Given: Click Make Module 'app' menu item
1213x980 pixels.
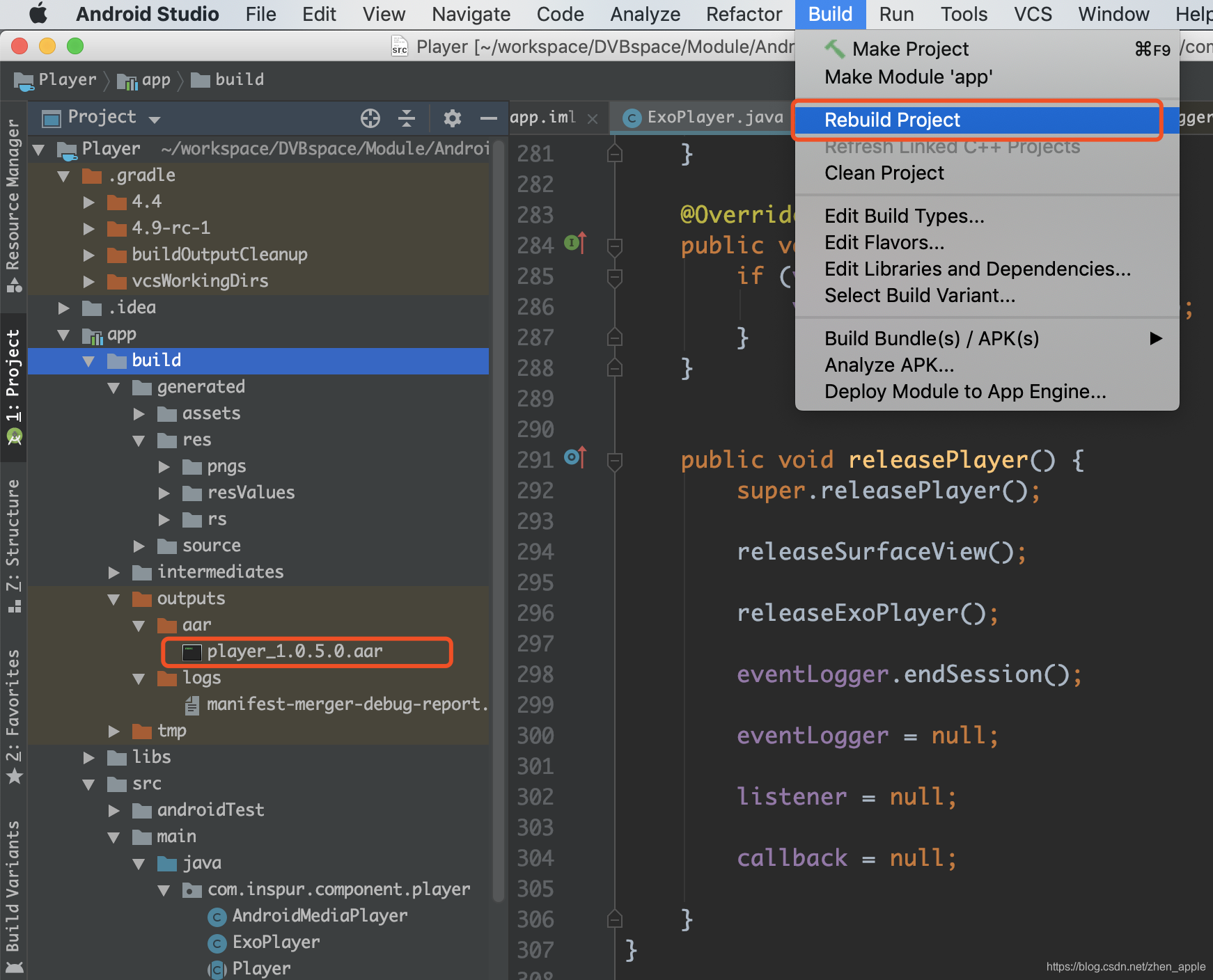Looking at the screenshot, I should (x=987, y=77).
